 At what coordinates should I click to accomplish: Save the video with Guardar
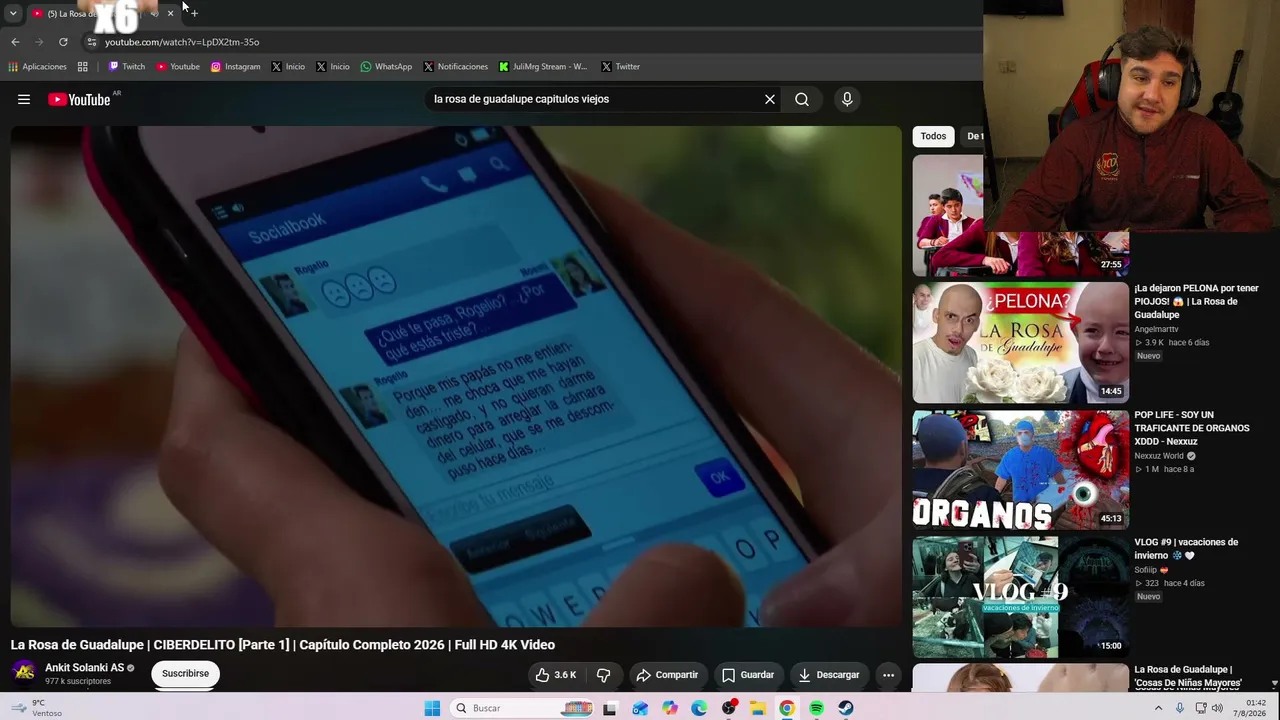[x=748, y=675]
